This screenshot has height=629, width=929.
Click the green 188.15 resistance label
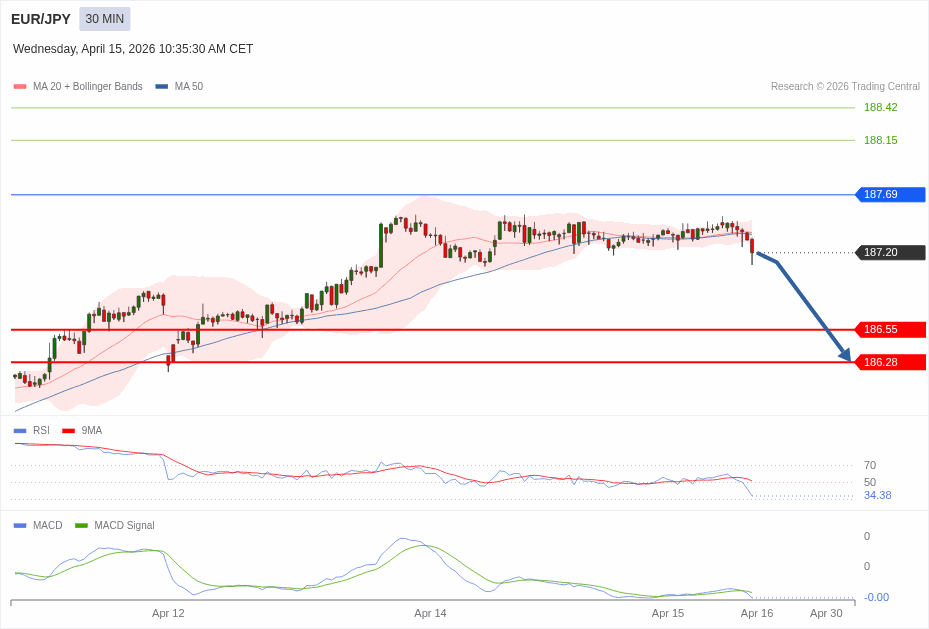(x=880, y=141)
